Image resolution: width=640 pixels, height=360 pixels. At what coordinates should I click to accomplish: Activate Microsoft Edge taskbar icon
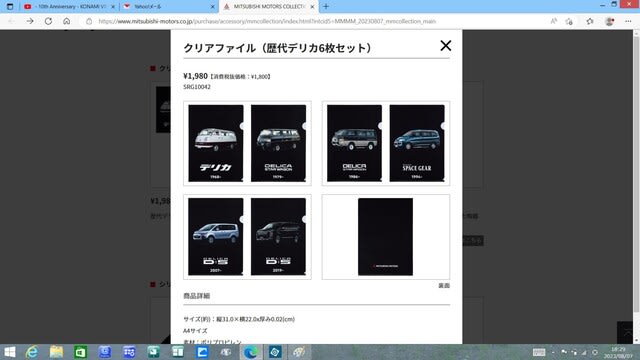point(250,352)
